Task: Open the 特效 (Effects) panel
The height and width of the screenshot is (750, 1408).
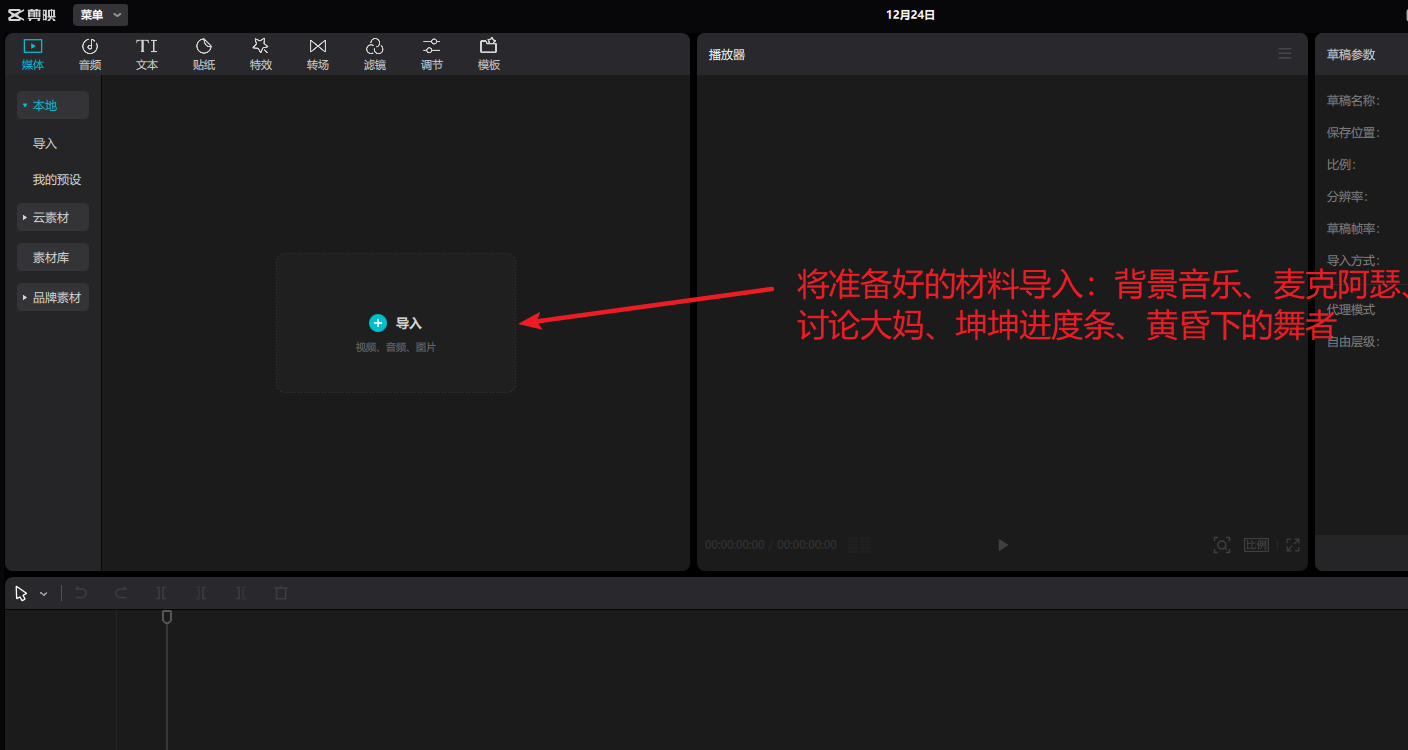Action: point(261,54)
